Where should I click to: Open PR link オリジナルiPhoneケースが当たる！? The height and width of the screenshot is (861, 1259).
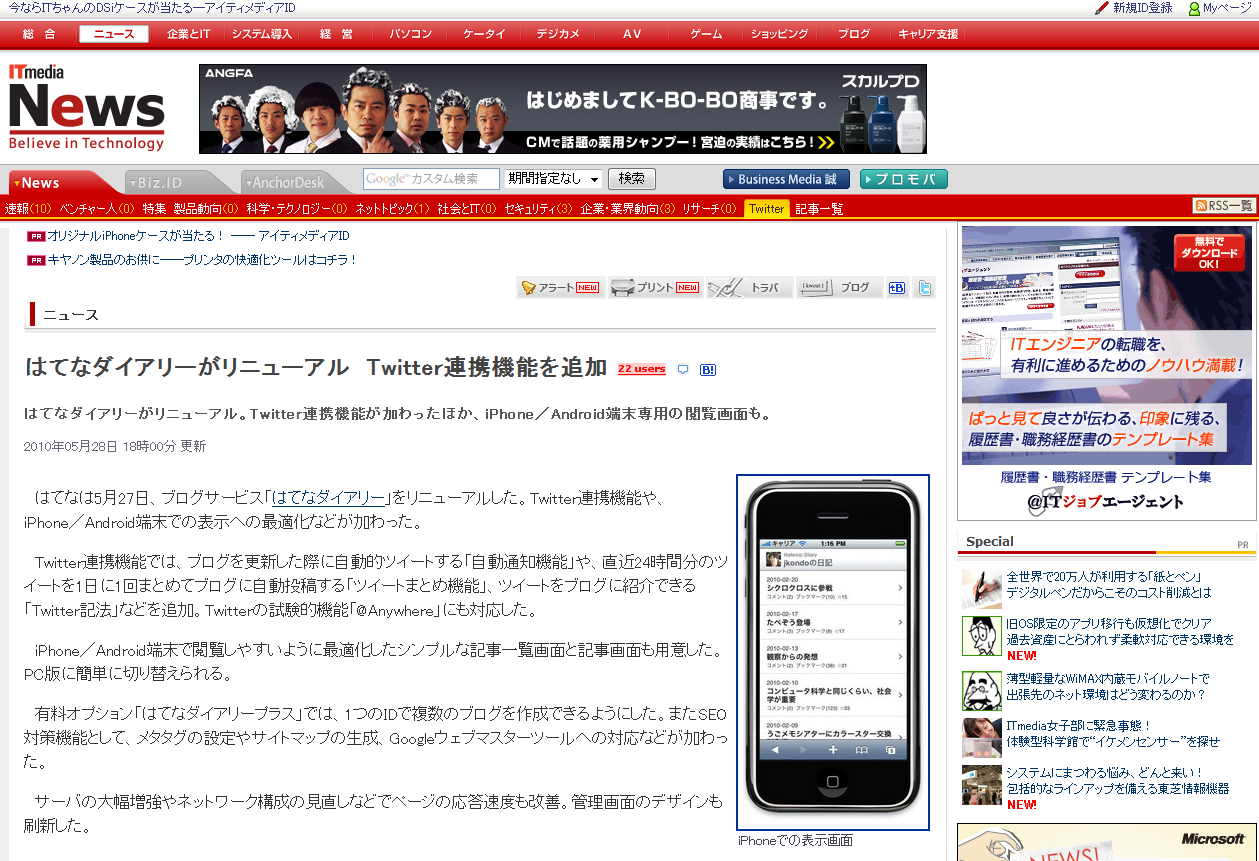[x=198, y=236]
